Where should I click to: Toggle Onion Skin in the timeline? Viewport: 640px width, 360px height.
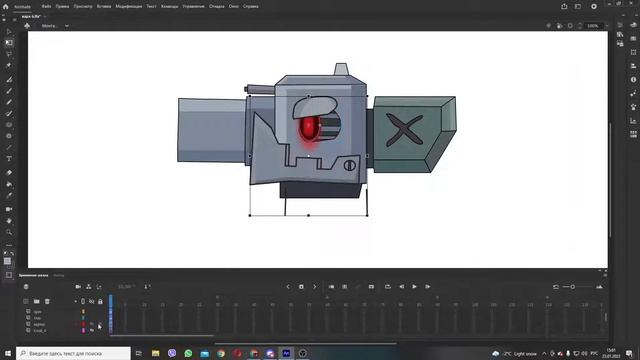331,287
